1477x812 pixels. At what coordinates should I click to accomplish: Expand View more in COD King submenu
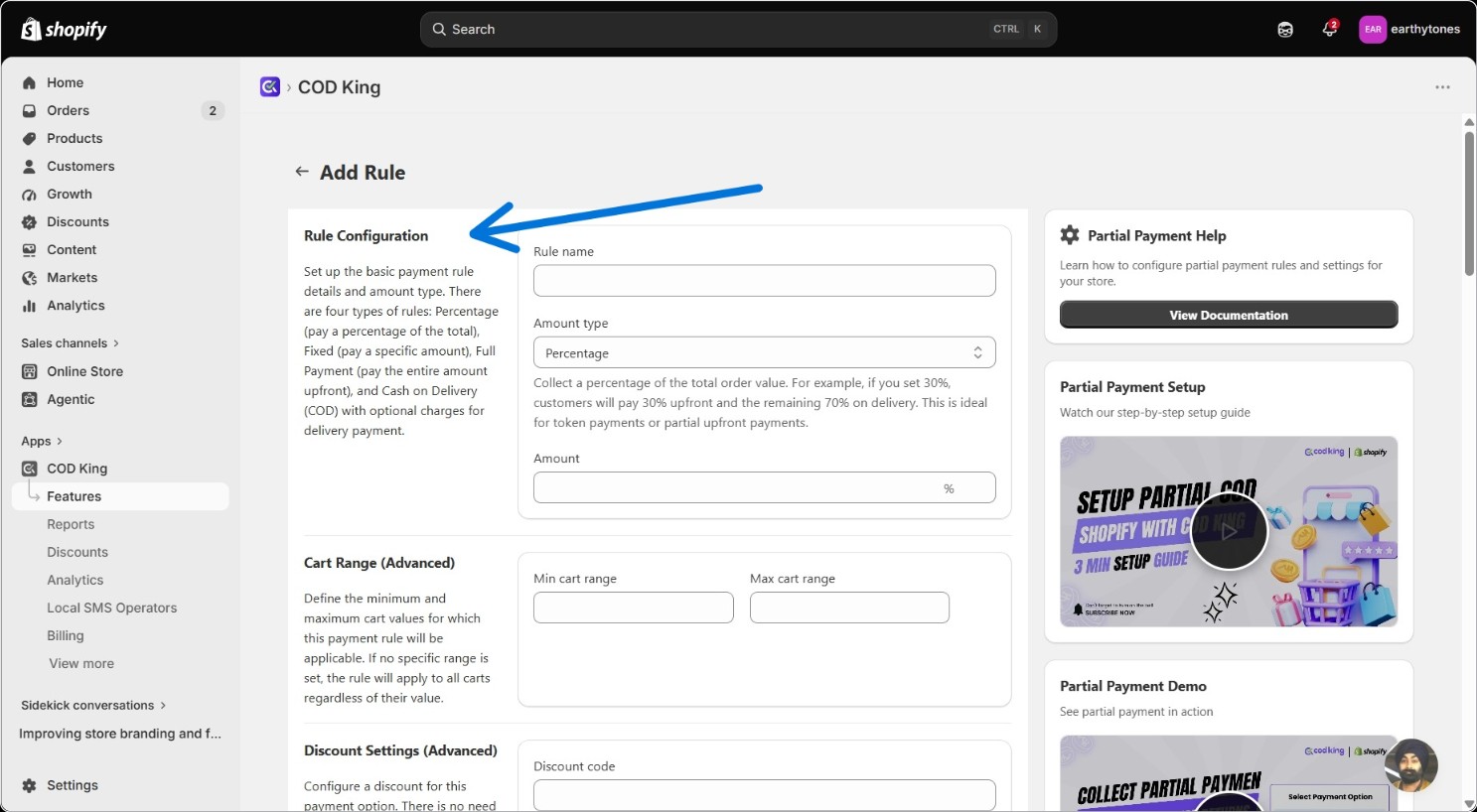click(x=81, y=663)
